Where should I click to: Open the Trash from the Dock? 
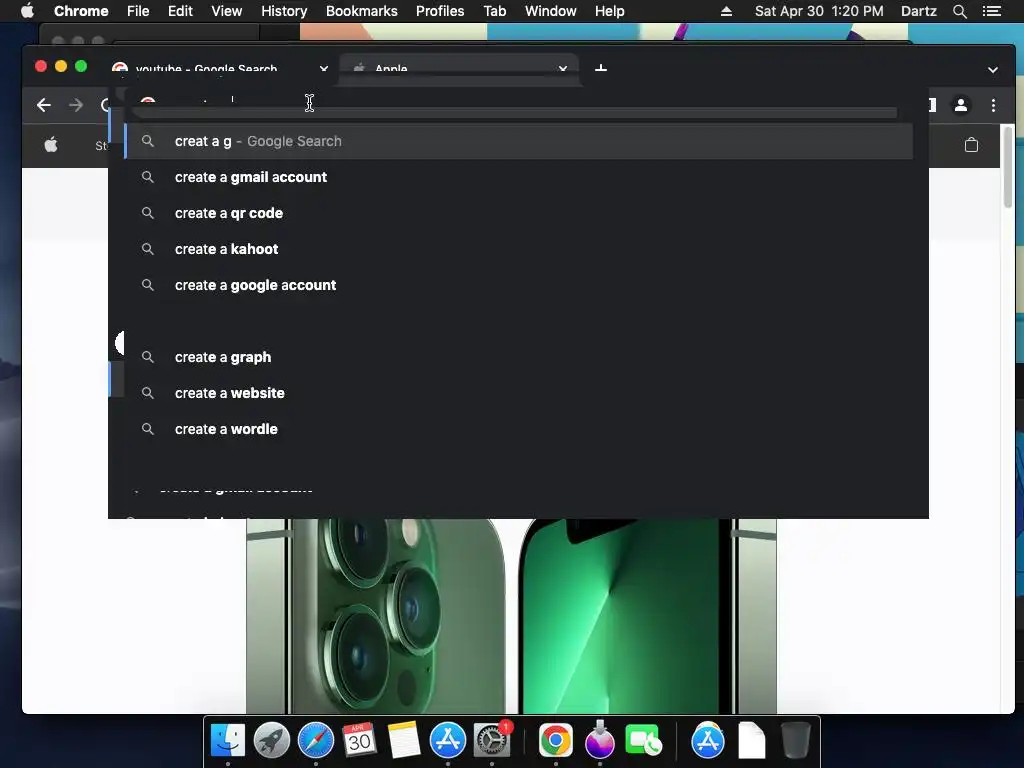pyautogui.click(x=795, y=741)
